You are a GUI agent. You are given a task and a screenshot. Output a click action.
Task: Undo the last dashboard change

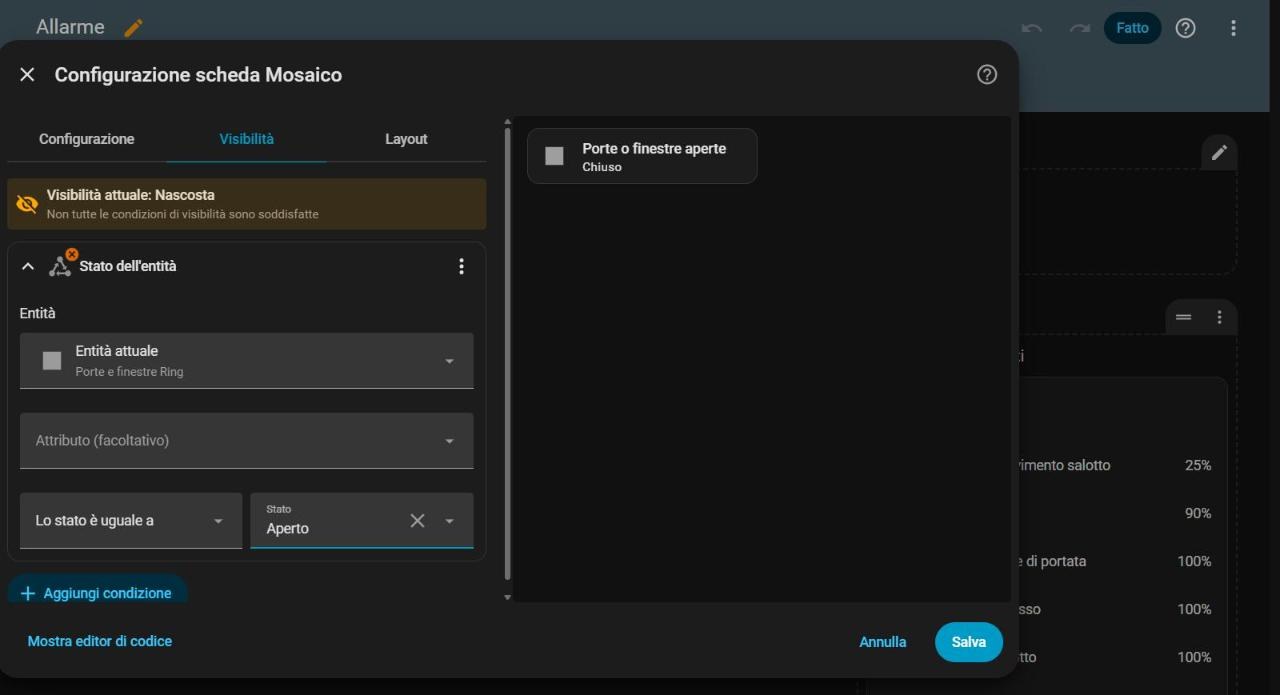click(1032, 28)
